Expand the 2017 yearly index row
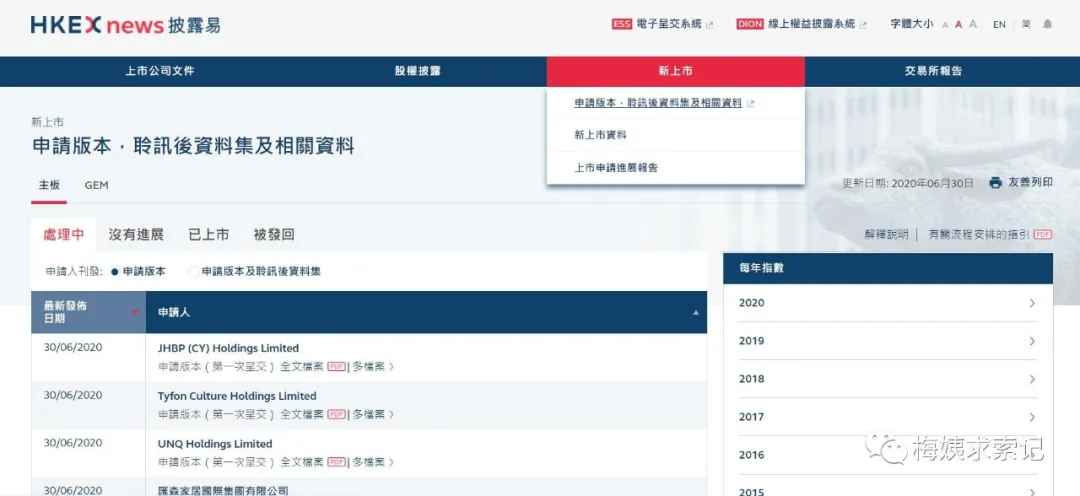This screenshot has height=496, width=1080. point(888,417)
